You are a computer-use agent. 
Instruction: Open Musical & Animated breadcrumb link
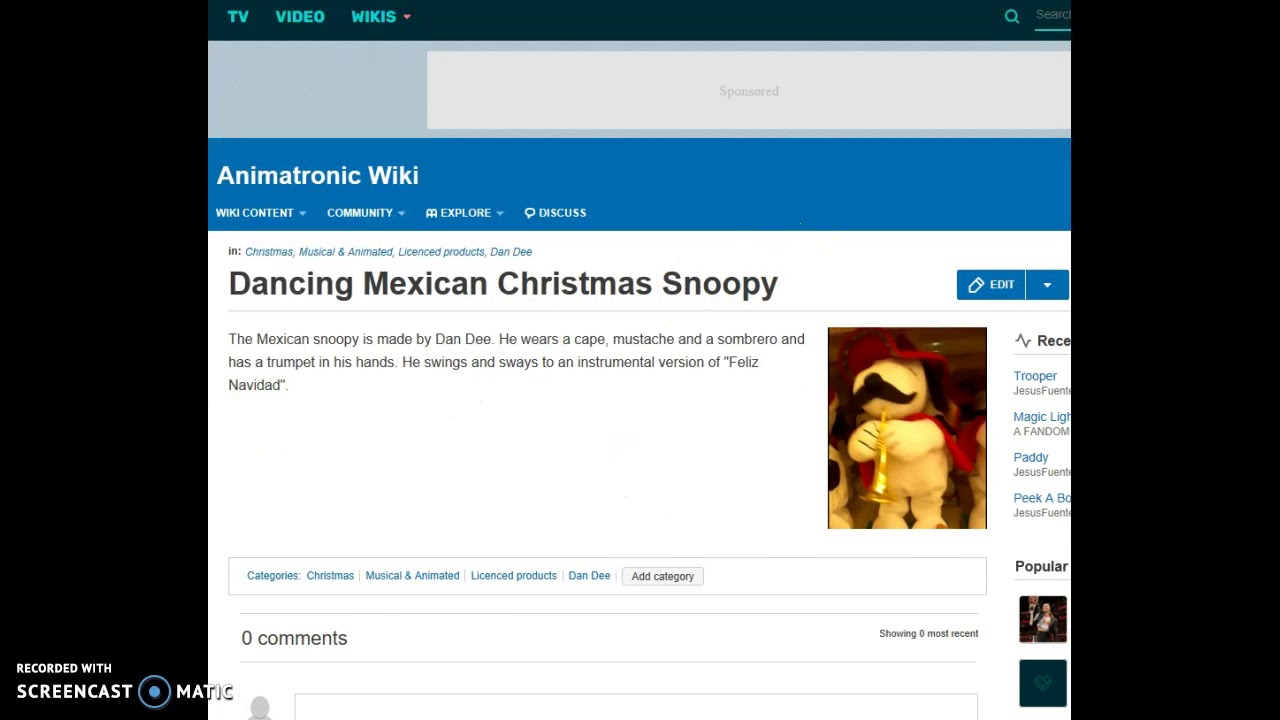click(x=346, y=252)
